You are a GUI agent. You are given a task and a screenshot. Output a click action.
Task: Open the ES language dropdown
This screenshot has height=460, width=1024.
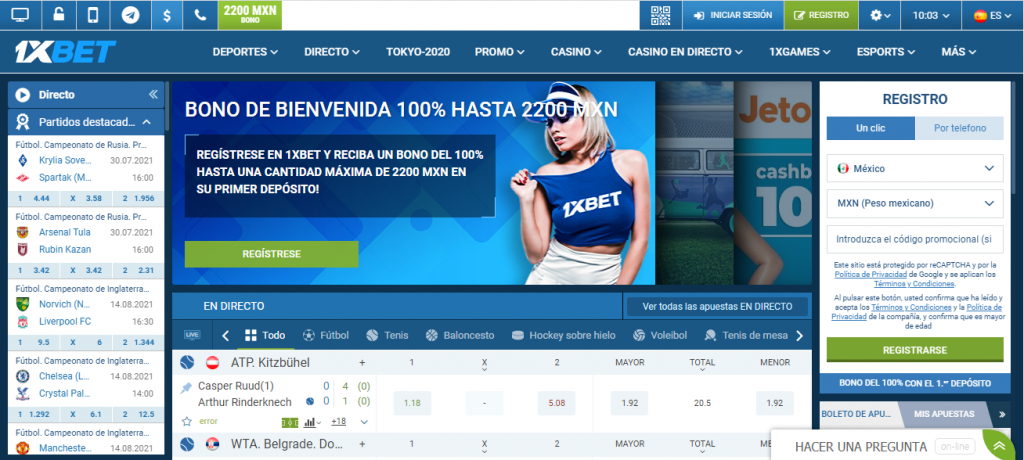(x=992, y=15)
